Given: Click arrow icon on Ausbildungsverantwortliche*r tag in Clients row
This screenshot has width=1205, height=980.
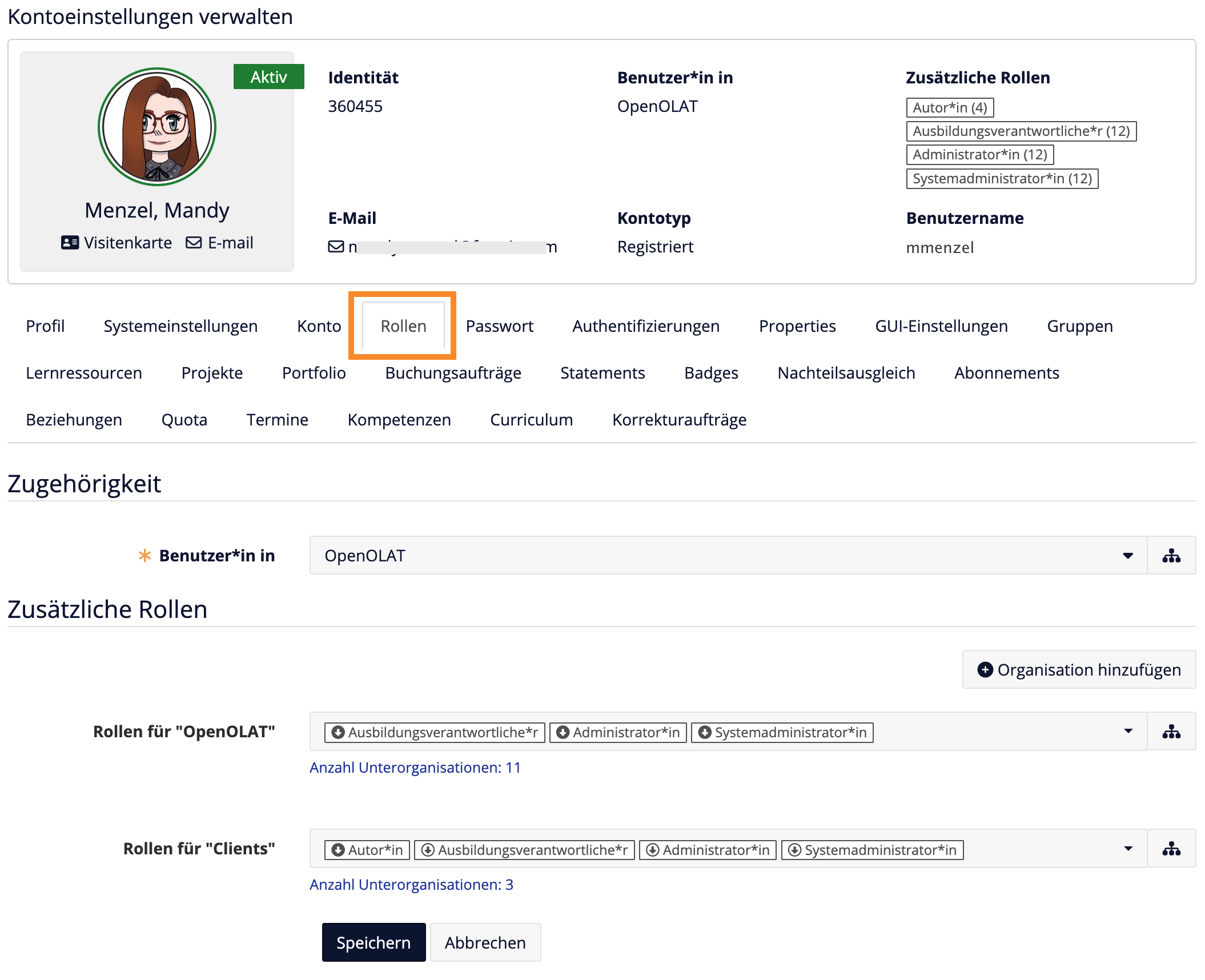Looking at the screenshot, I should (x=428, y=850).
